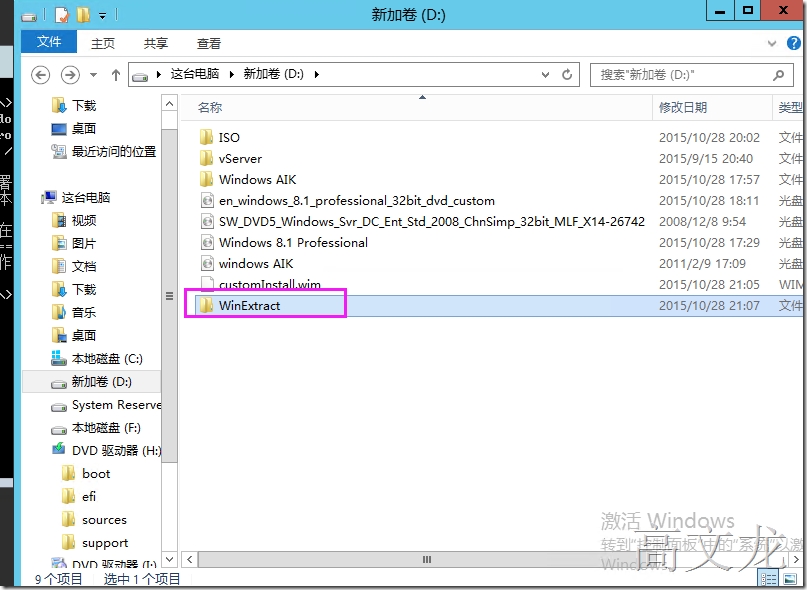Viewport: 807px width, 590px height.
Task: Go up one folder level
Action: click(x=116, y=75)
